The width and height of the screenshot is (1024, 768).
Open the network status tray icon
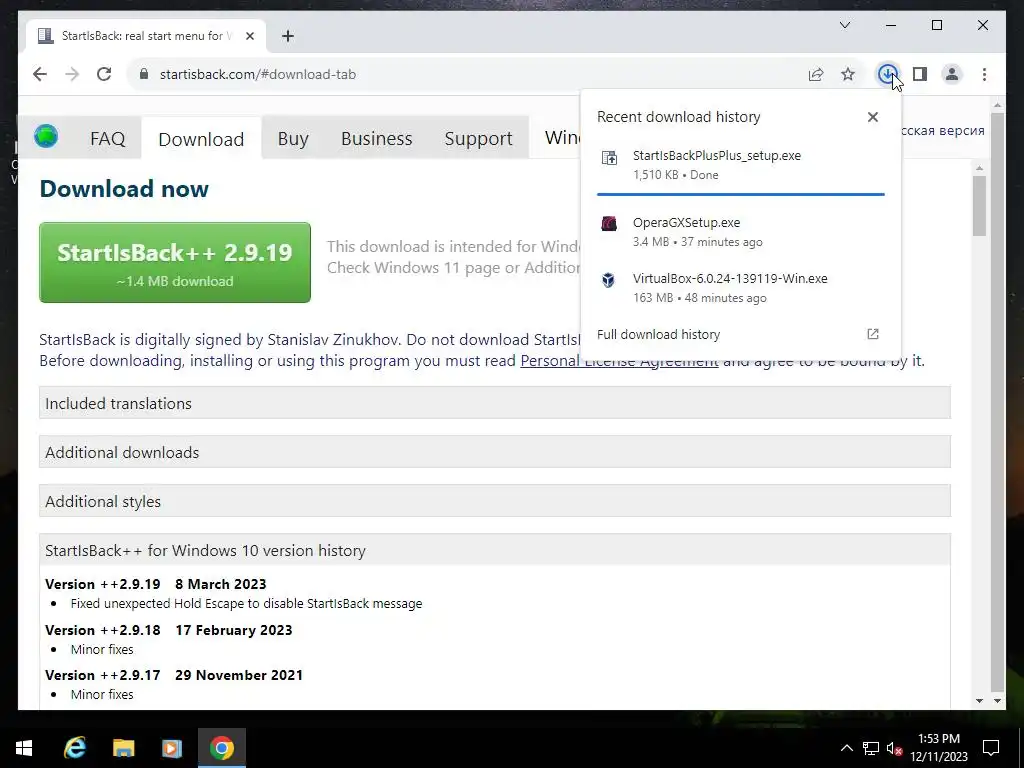(x=871, y=748)
